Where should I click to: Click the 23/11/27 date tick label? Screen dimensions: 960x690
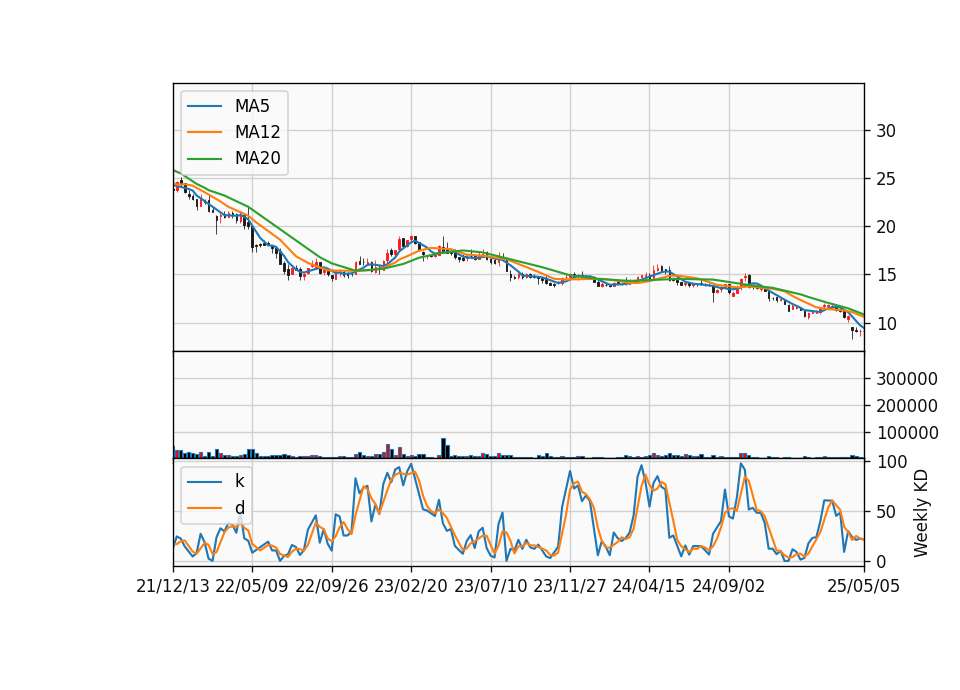[x=570, y=586]
